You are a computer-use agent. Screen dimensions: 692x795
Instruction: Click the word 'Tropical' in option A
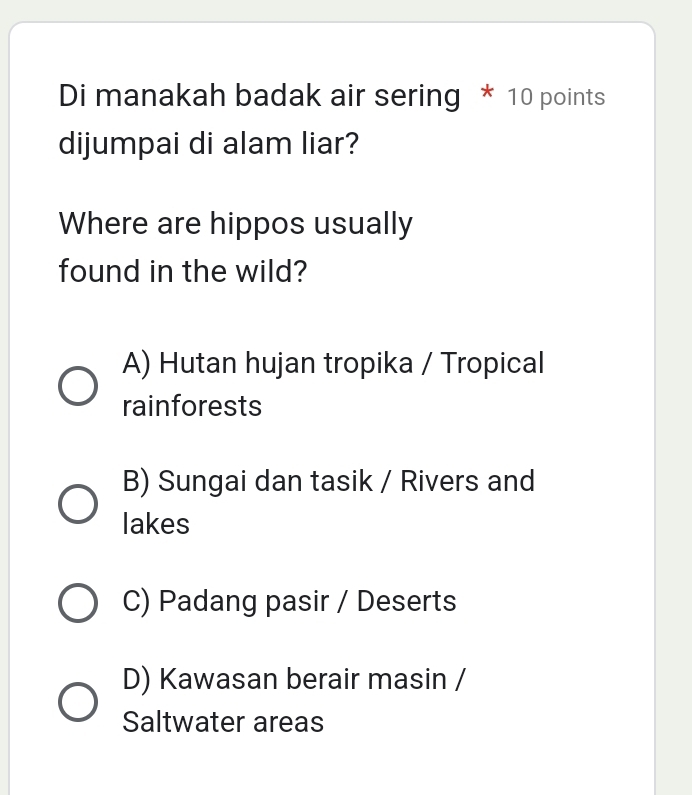coord(493,363)
